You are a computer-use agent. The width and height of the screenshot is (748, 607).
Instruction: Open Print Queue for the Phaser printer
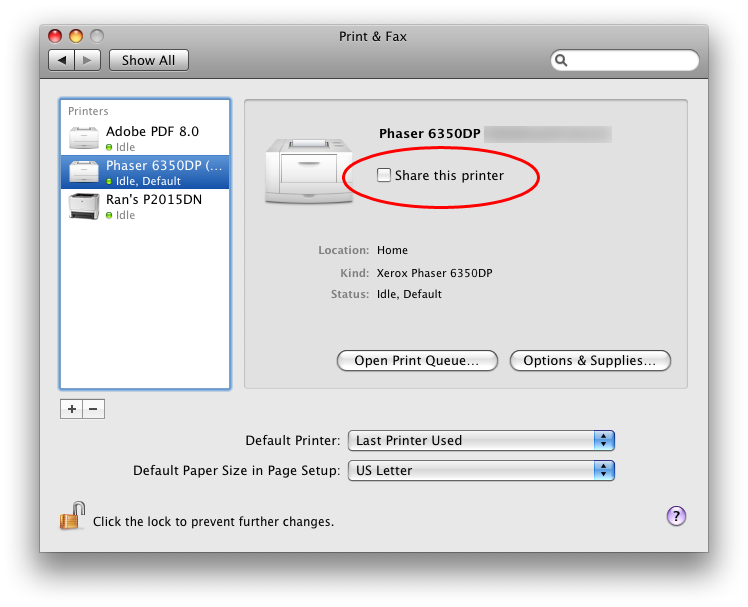(417, 360)
